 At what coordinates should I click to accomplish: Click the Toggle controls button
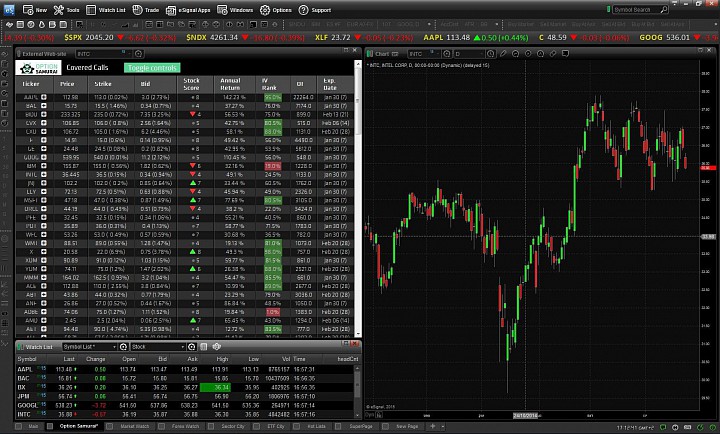[x=152, y=68]
